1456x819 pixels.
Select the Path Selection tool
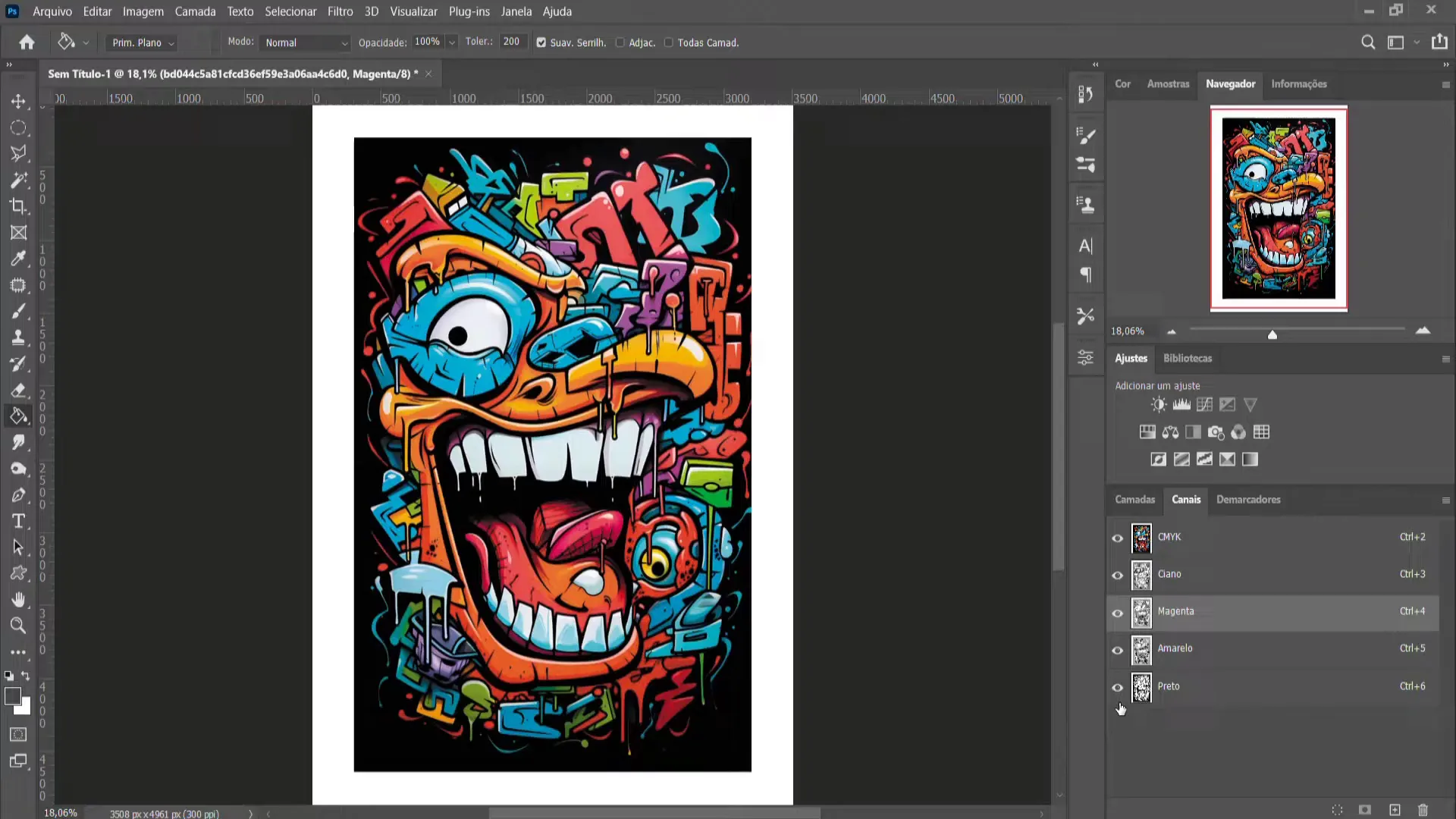(x=18, y=548)
